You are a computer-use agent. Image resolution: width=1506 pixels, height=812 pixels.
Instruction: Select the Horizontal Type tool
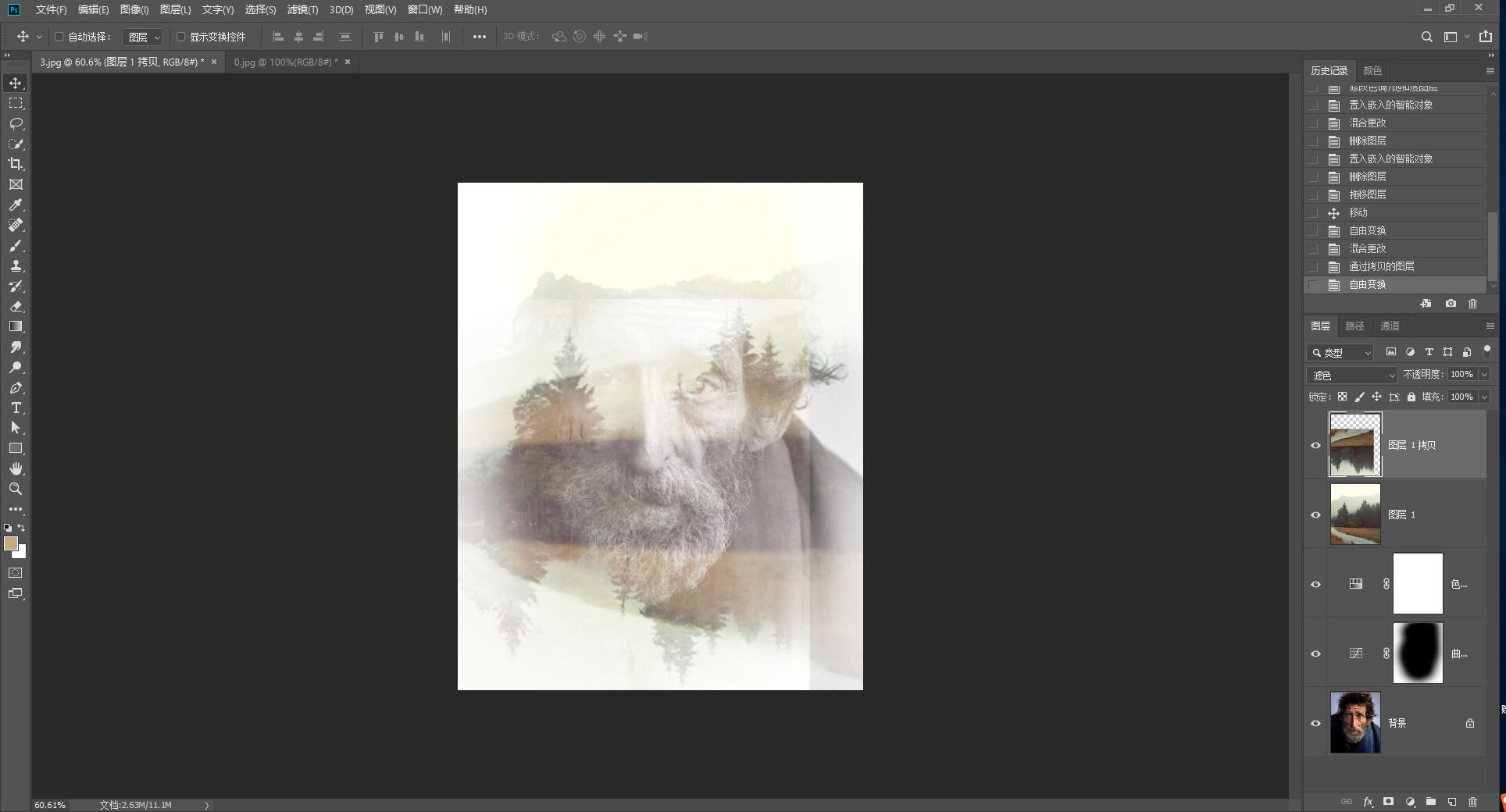click(16, 408)
